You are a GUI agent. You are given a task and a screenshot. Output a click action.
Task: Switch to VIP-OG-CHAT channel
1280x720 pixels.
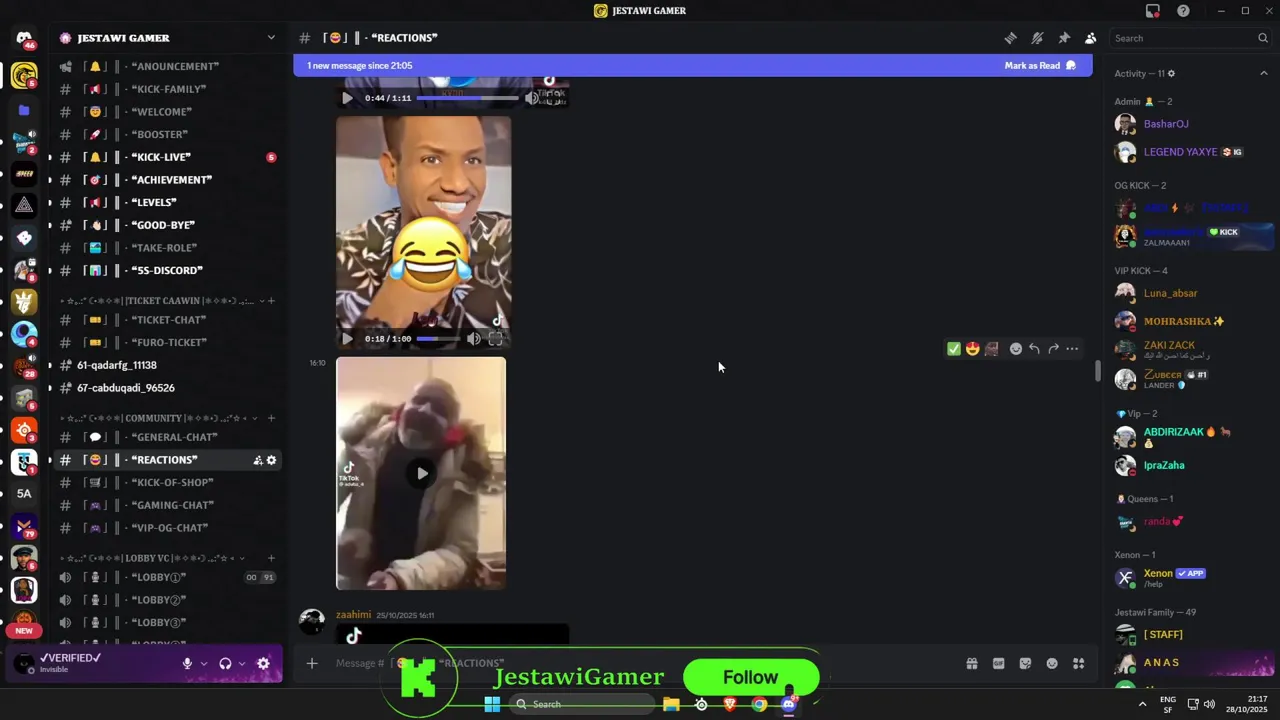pyautogui.click(x=168, y=528)
